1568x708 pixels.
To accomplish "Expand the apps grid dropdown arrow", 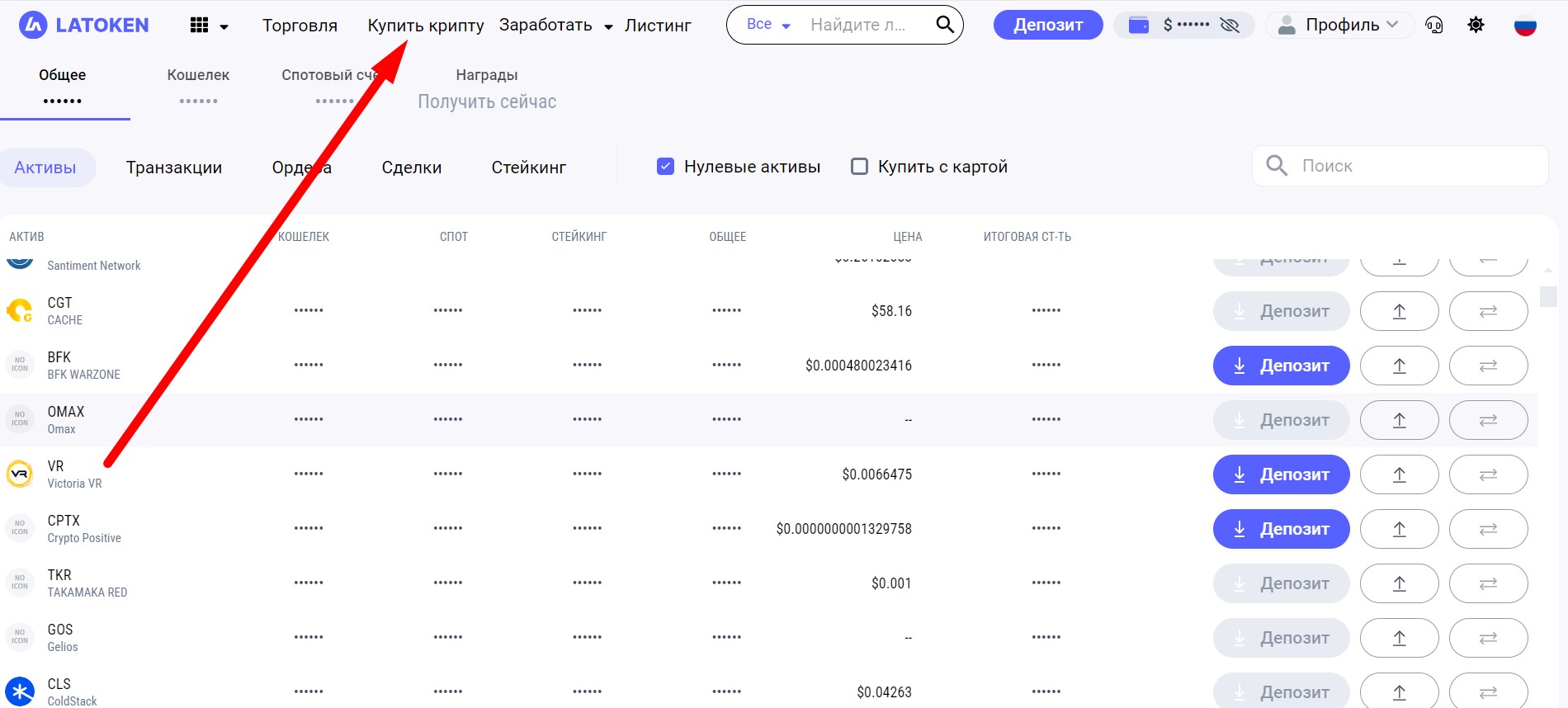I will pyautogui.click(x=224, y=27).
